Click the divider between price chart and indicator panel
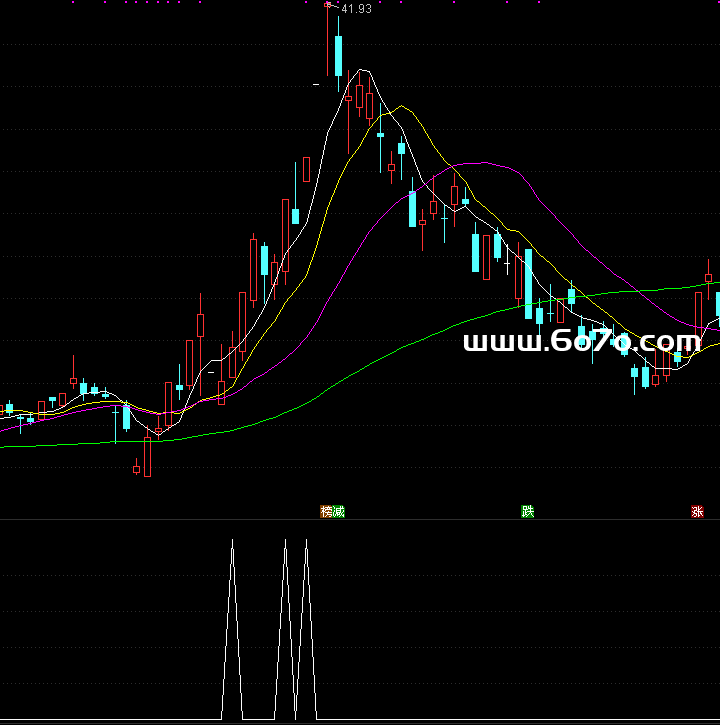Image resolution: width=720 pixels, height=725 pixels. click(x=360, y=519)
